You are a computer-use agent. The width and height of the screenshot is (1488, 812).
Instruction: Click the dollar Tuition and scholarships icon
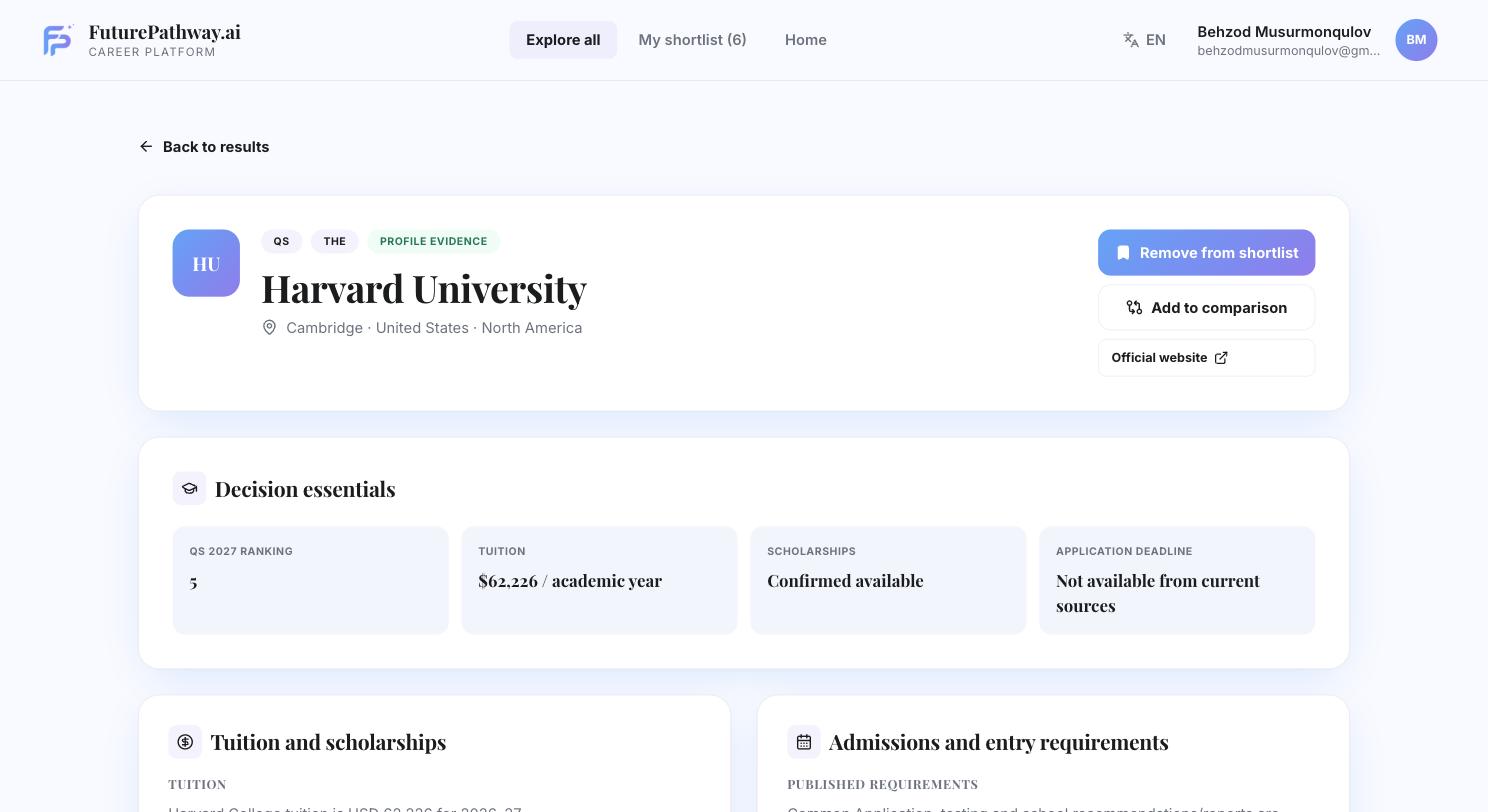tap(185, 742)
